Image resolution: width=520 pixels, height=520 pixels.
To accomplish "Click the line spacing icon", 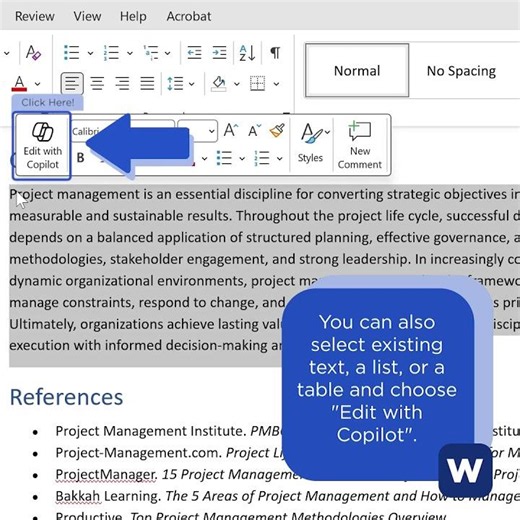I will tap(175, 83).
